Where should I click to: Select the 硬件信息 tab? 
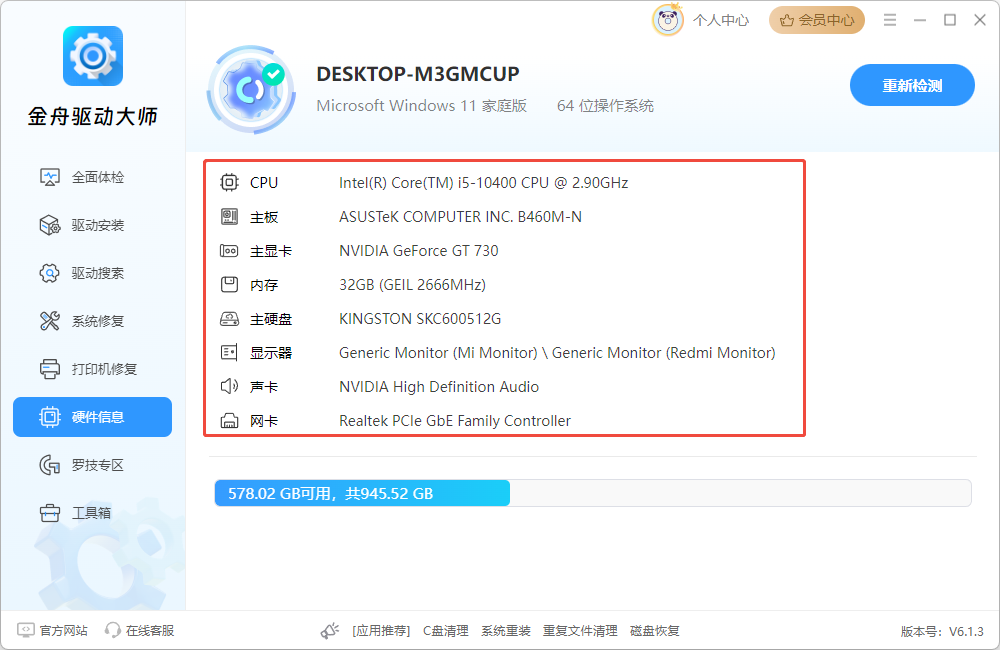tap(92, 417)
